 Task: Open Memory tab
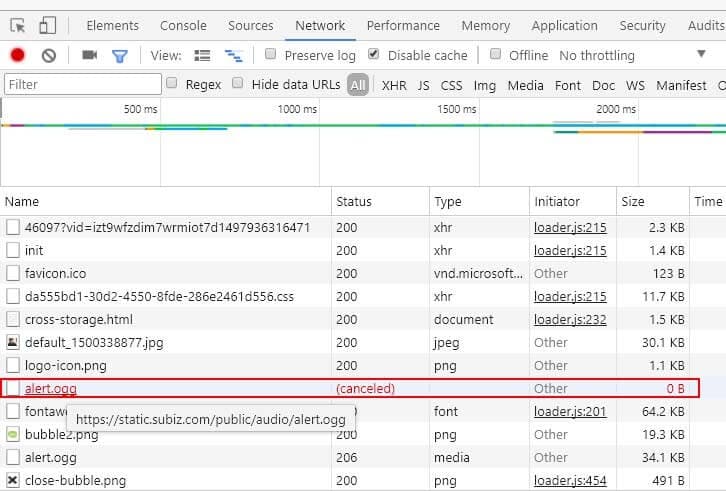[486, 25]
